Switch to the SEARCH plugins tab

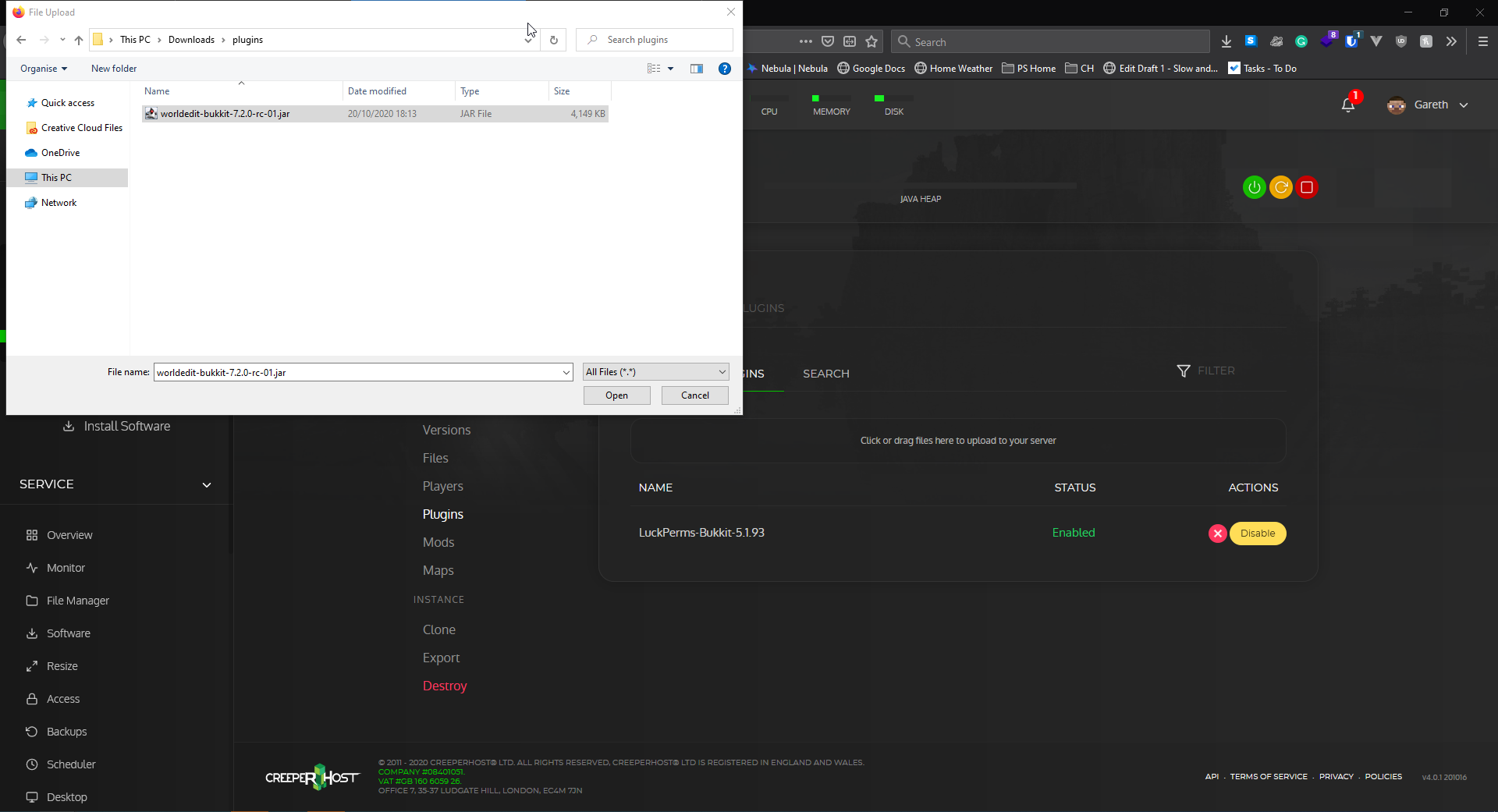click(826, 374)
